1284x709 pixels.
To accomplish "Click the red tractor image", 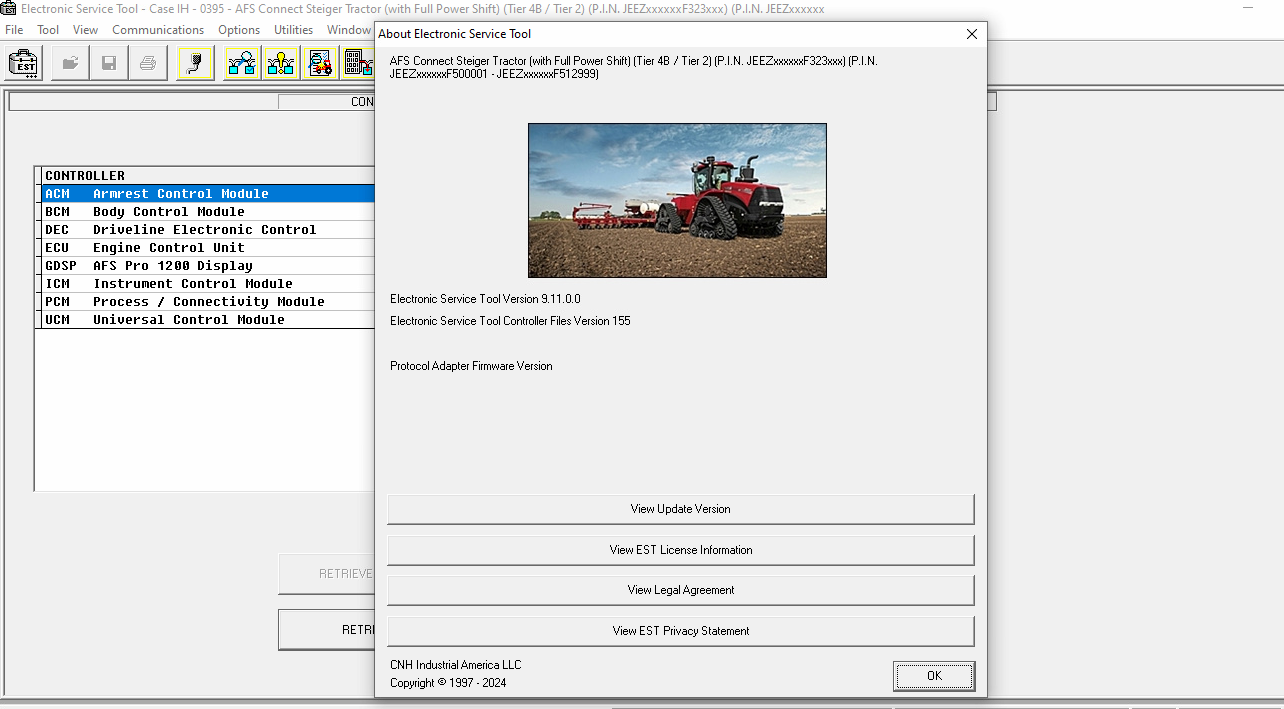I will [x=677, y=199].
